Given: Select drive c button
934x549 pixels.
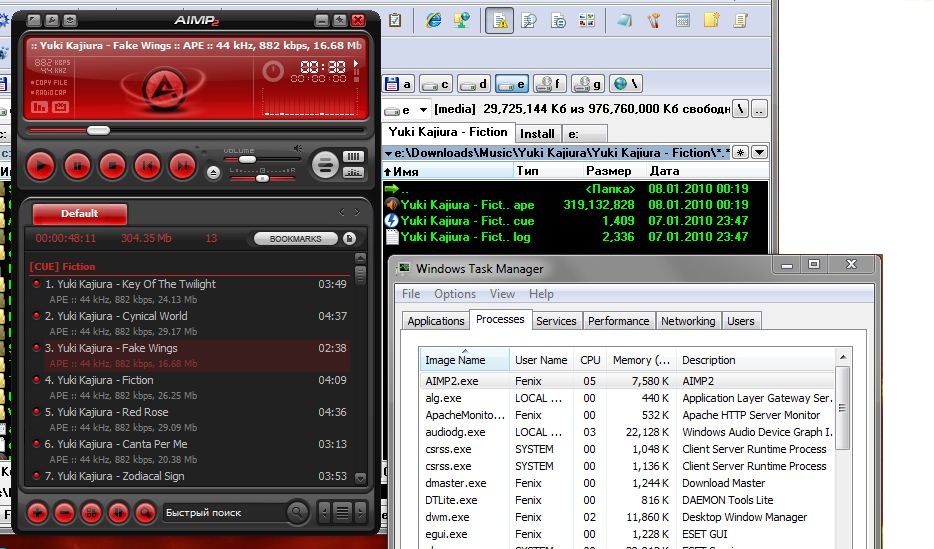Looking at the screenshot, I should click(x=435, y=84).
